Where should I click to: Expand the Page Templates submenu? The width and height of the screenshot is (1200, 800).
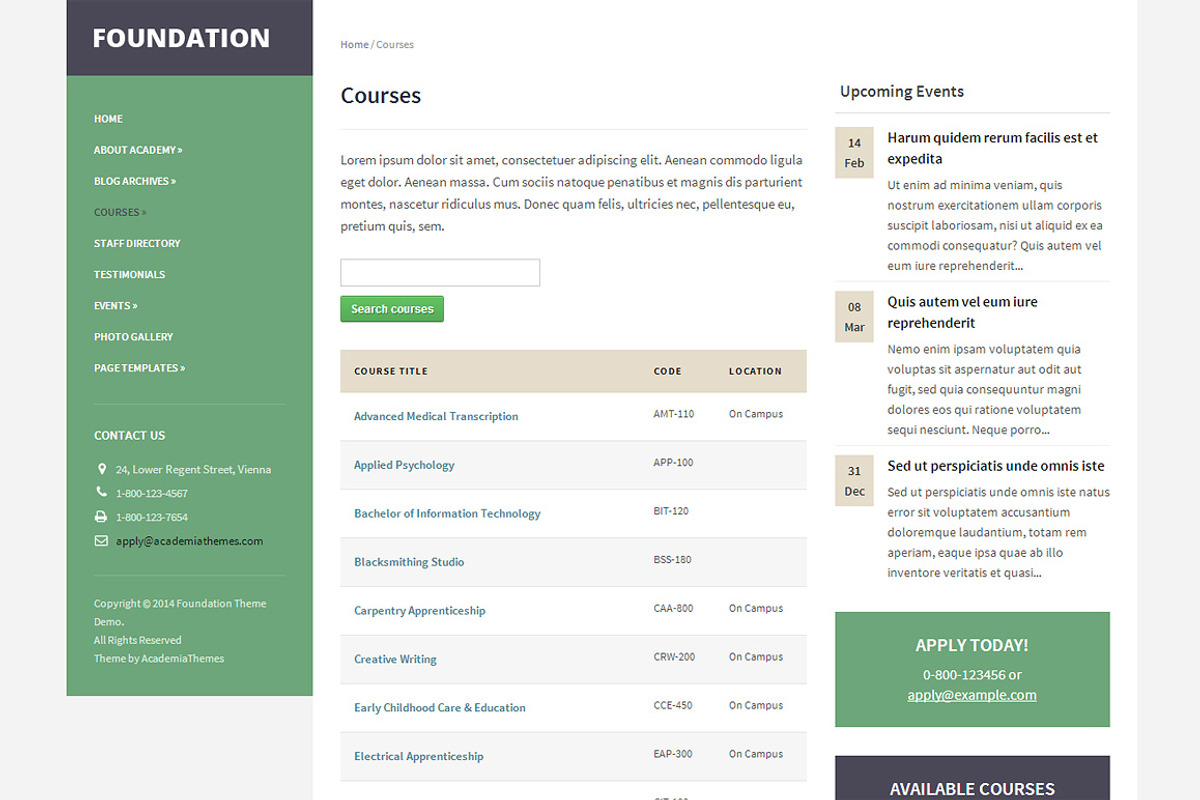(x=139, y=367)
